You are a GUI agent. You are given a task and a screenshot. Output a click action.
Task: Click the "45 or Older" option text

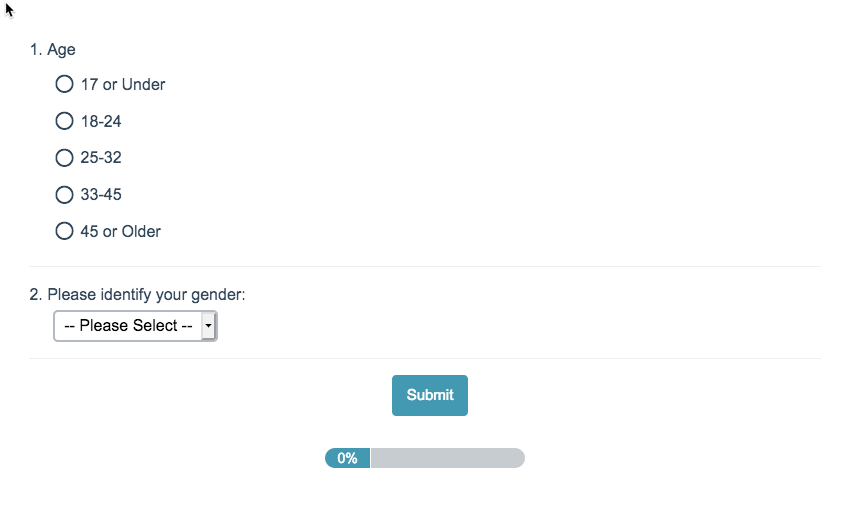click(x=121, y=231)
